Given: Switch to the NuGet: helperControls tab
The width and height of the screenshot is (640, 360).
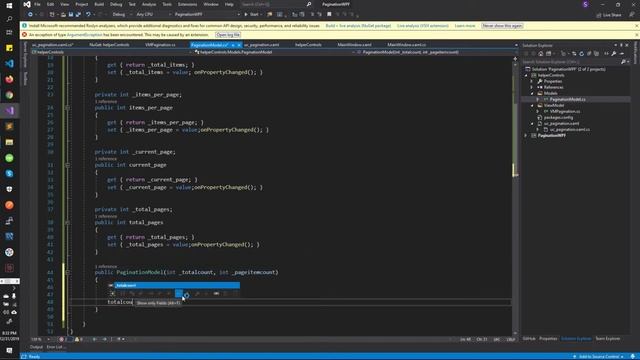Looking at the screenshot, I should (109, 44).
